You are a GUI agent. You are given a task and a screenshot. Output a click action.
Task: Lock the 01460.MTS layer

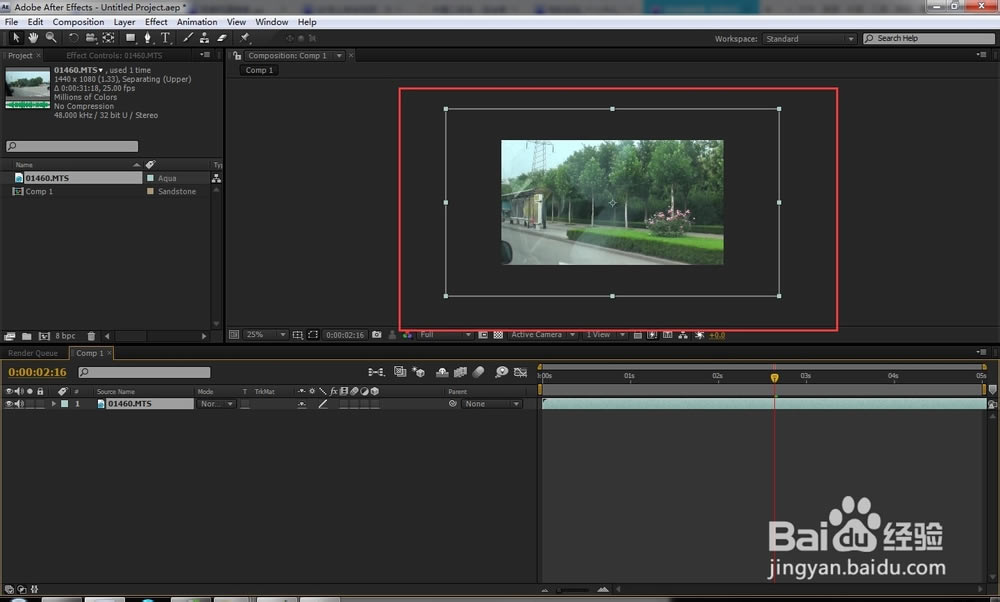[40, 403]
